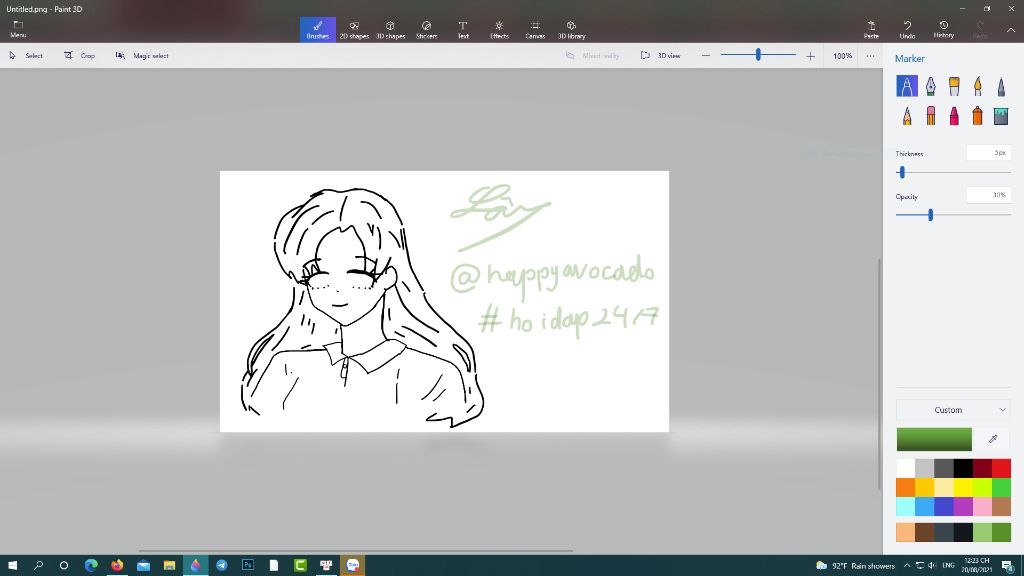This screenshot has width=1024, height=576.
Task: Activate the Select tool
Action: [x=26, y=56]
